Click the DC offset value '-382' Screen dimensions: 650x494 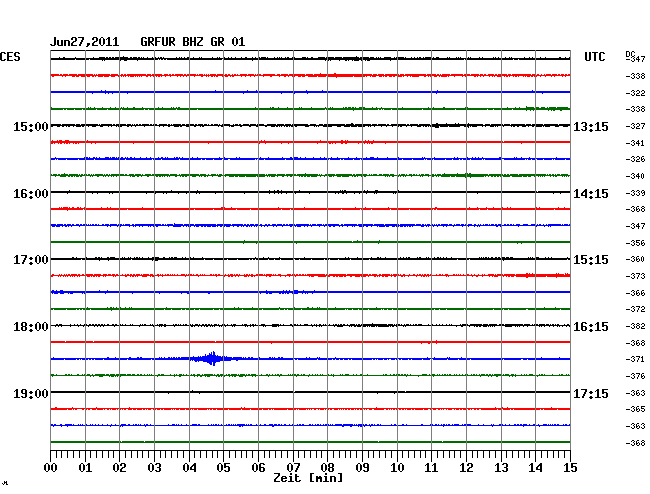point(635,326)
